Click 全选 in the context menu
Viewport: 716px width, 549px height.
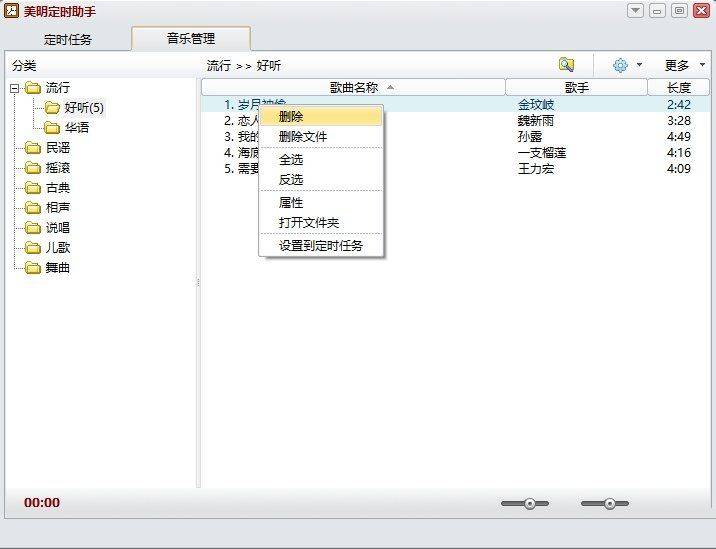(x=290, y=160)
